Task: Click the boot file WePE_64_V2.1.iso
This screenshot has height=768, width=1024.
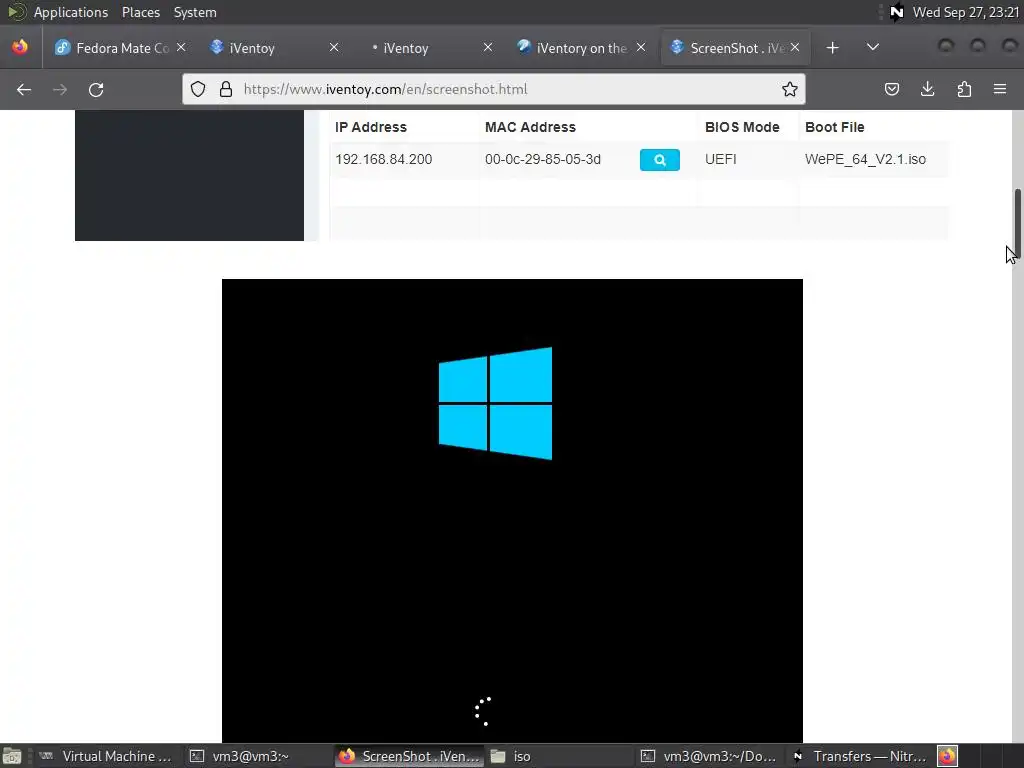Action: tap(865, 159)
